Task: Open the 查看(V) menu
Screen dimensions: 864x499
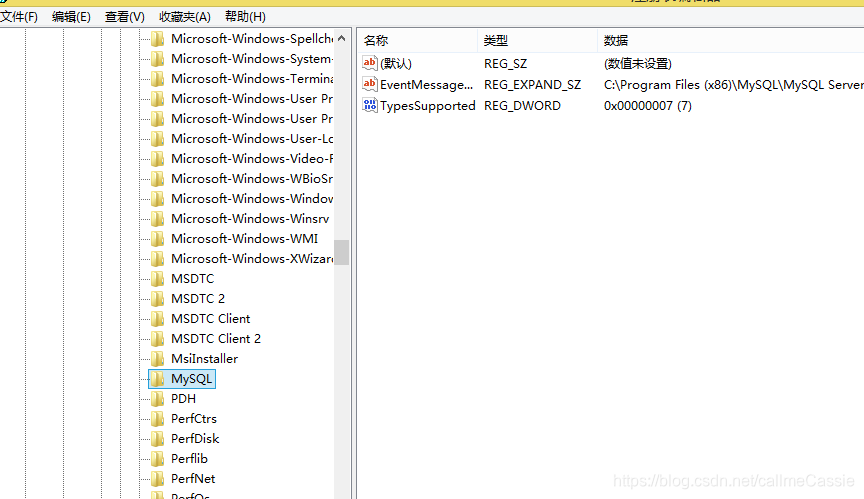Action: 125,17
